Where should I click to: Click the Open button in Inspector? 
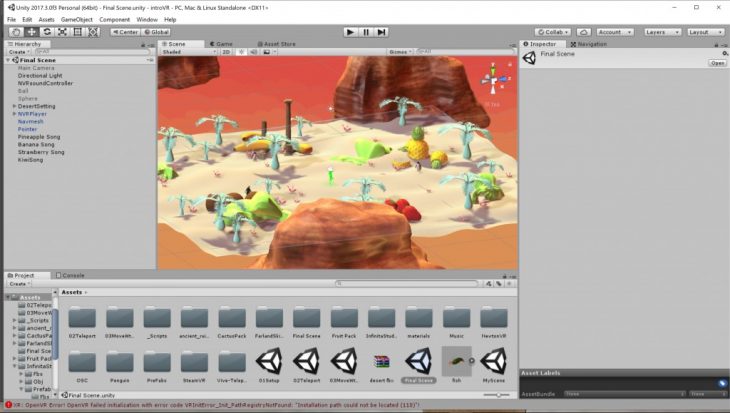(717, 63)
